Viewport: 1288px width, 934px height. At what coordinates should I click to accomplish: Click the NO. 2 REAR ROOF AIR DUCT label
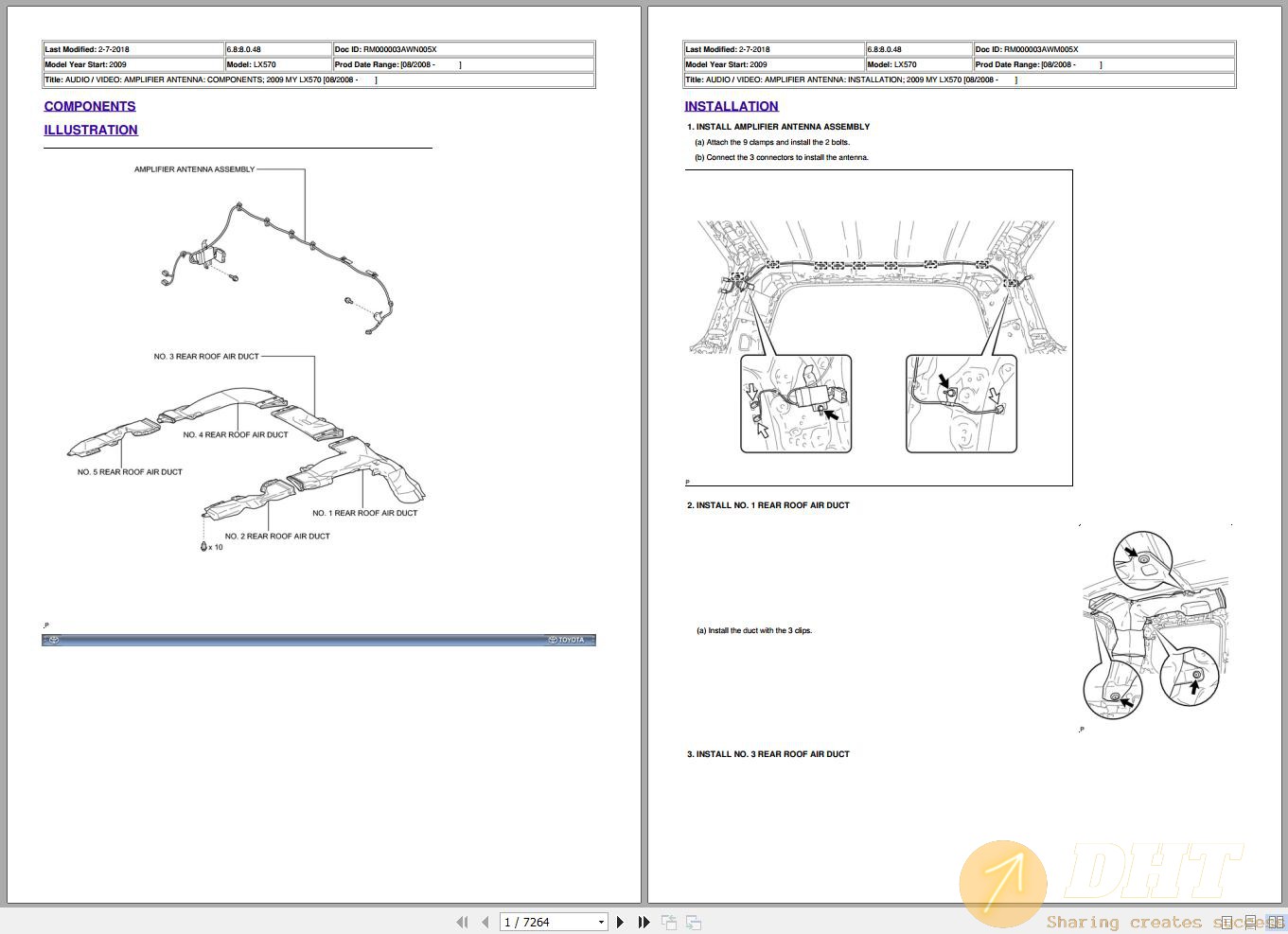point(277,537)
